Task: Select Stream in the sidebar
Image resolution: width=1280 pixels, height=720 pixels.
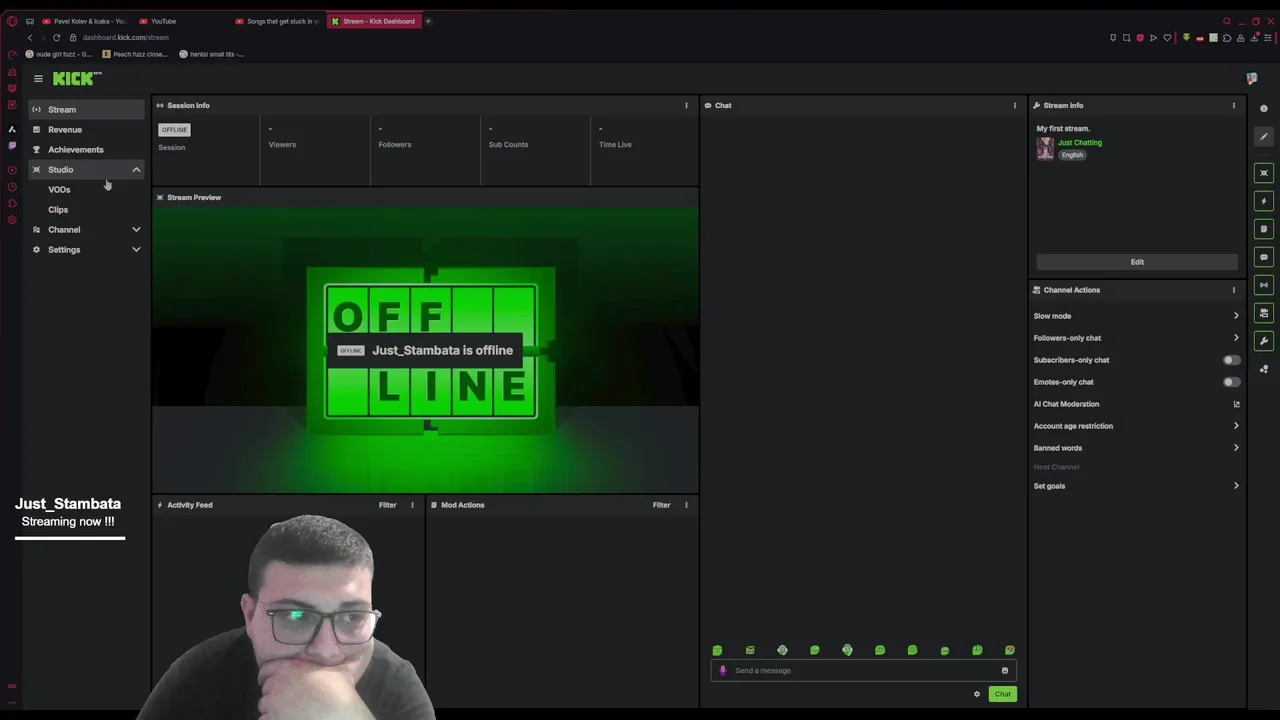Action: (86, 110)
